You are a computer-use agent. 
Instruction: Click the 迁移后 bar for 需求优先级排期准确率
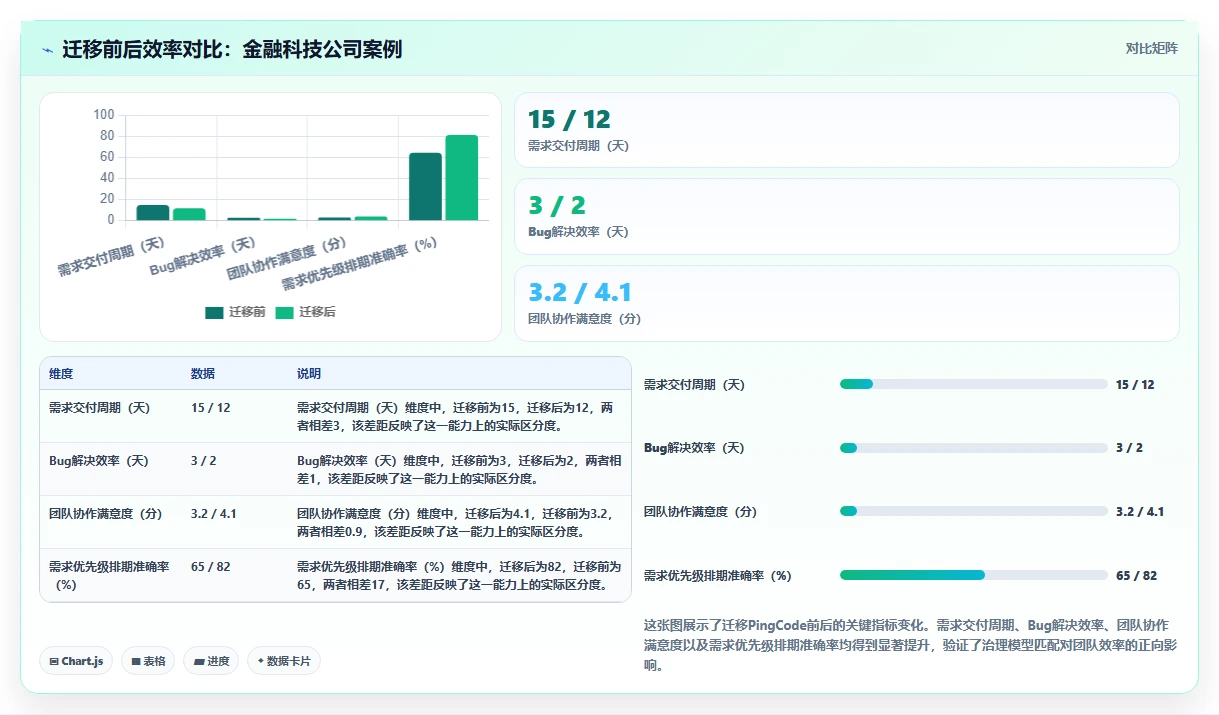click(x=462, y=177)
